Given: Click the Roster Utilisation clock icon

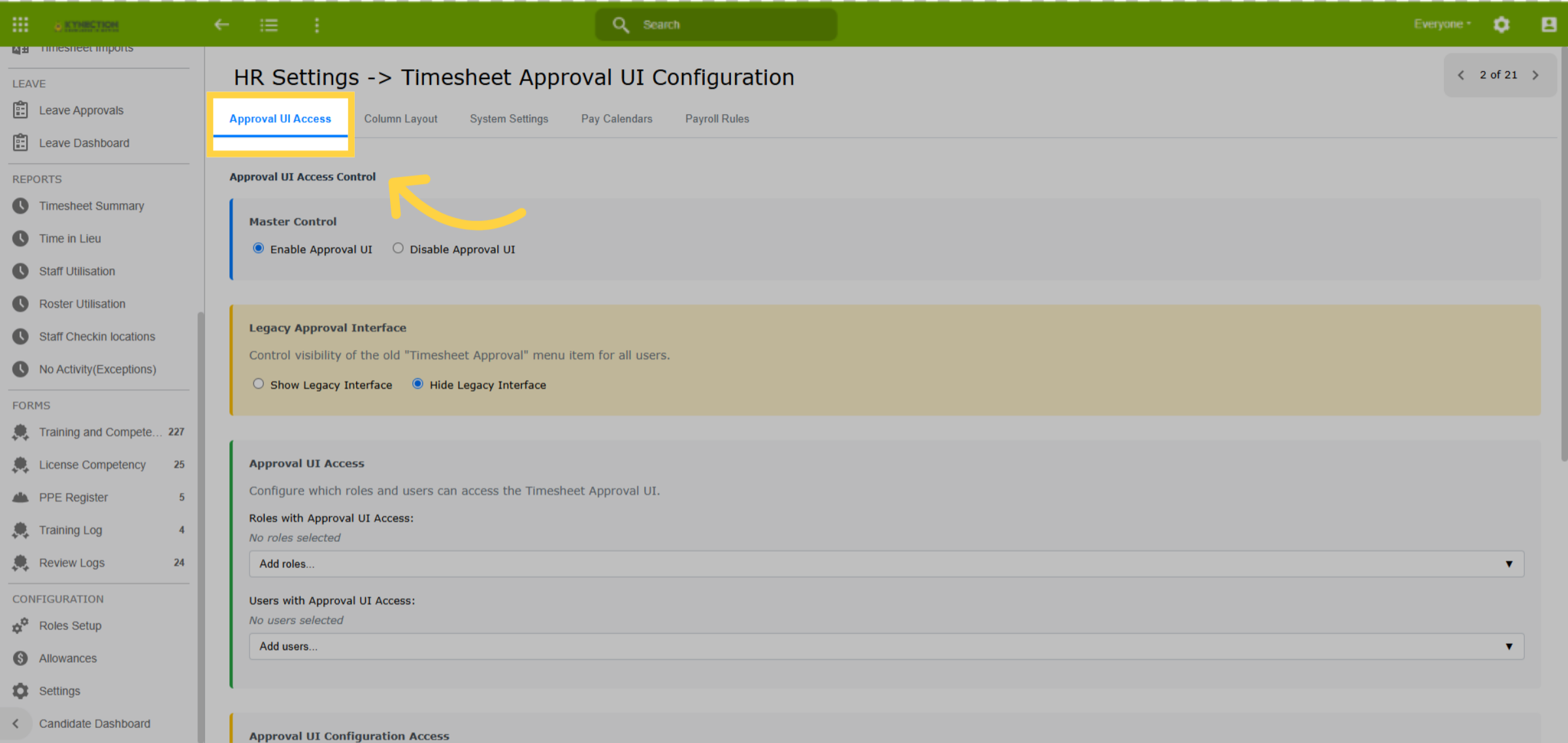Looking at the screenshot, I should coord(20,304).
